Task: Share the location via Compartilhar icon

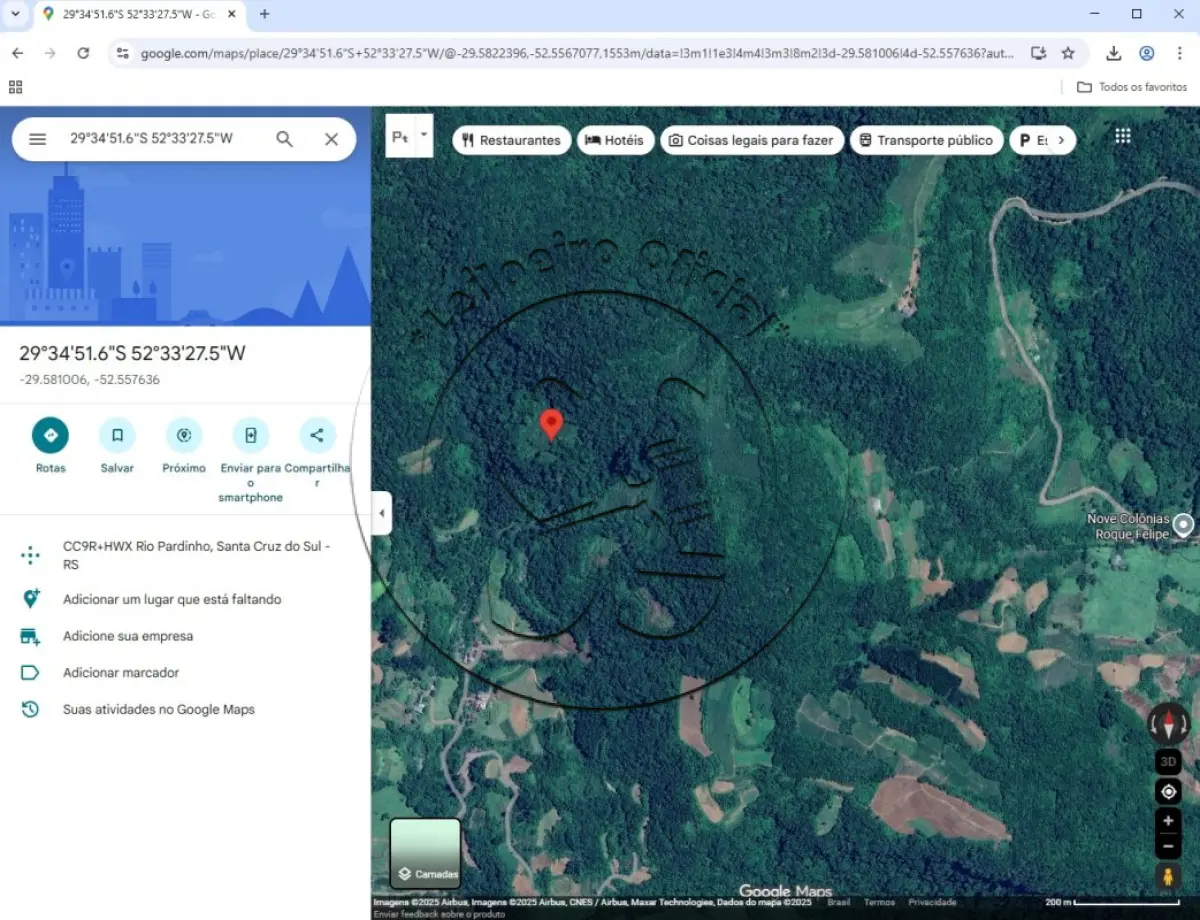Action: tap(317, 435)
